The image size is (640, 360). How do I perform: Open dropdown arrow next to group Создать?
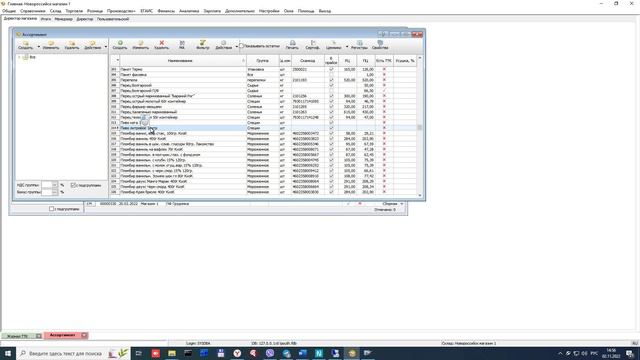click(39, 47)
